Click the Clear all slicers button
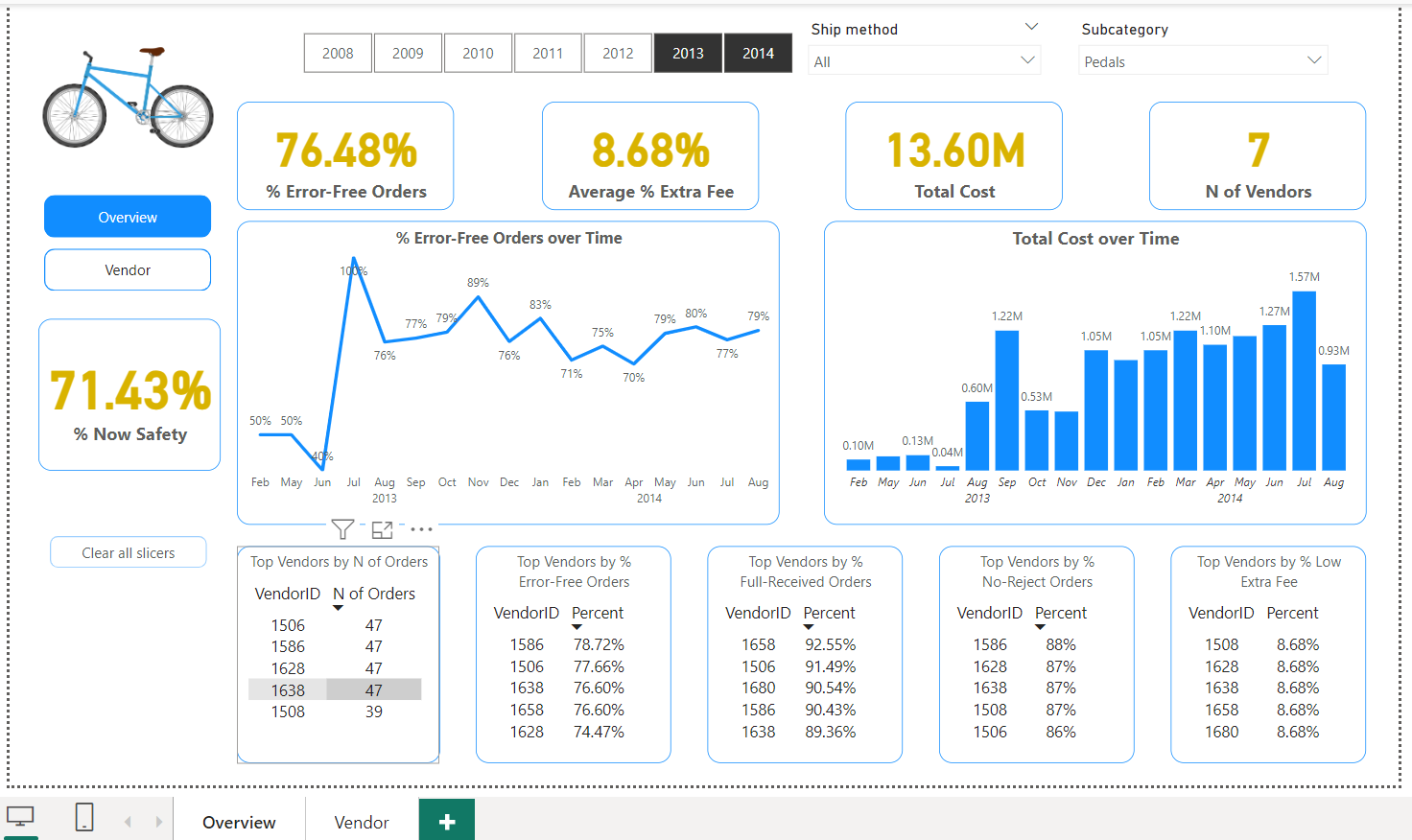This screenshot has height=840, width=1412. click(129, 552)
